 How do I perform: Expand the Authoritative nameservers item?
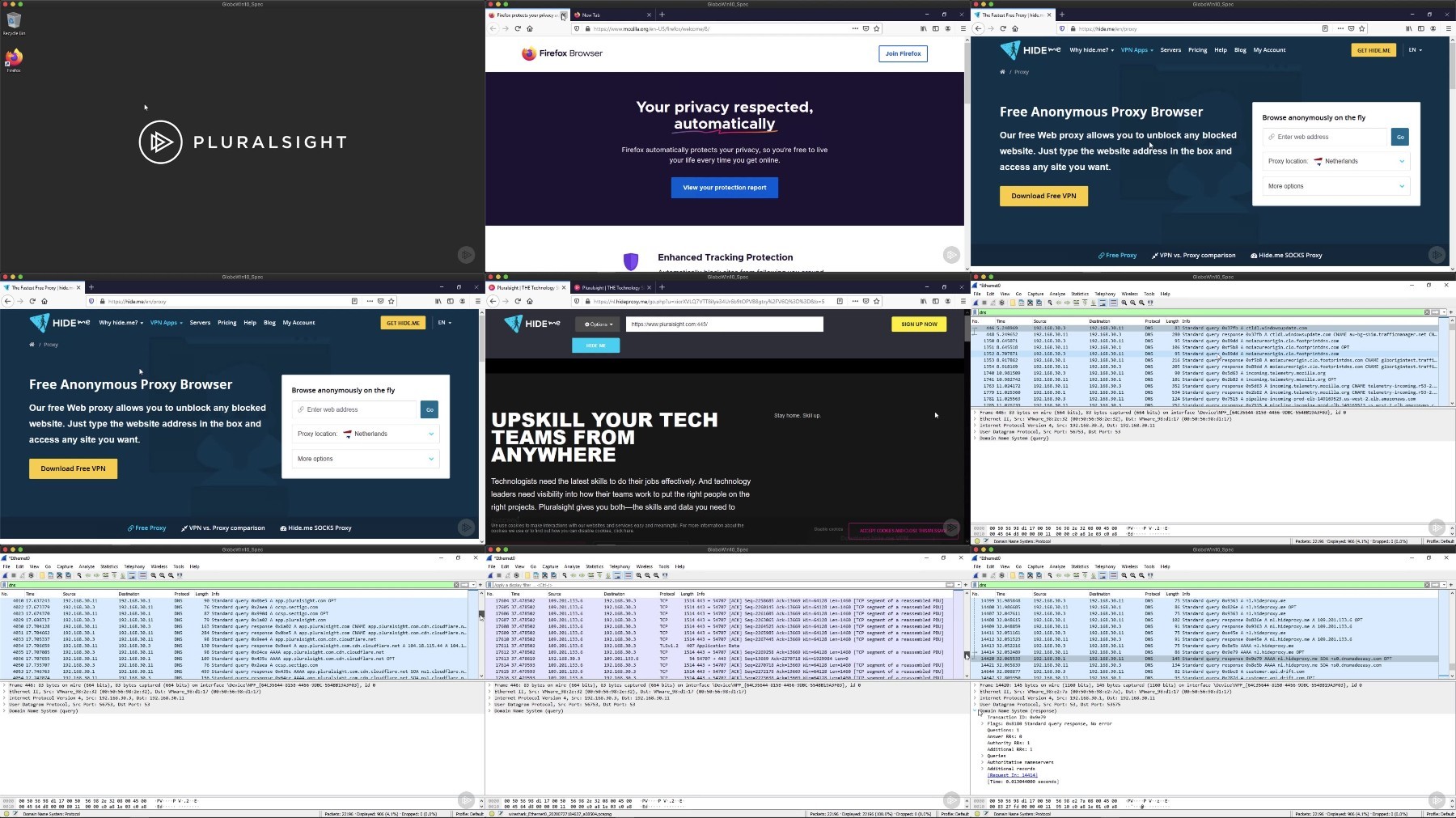coord(983,762)
